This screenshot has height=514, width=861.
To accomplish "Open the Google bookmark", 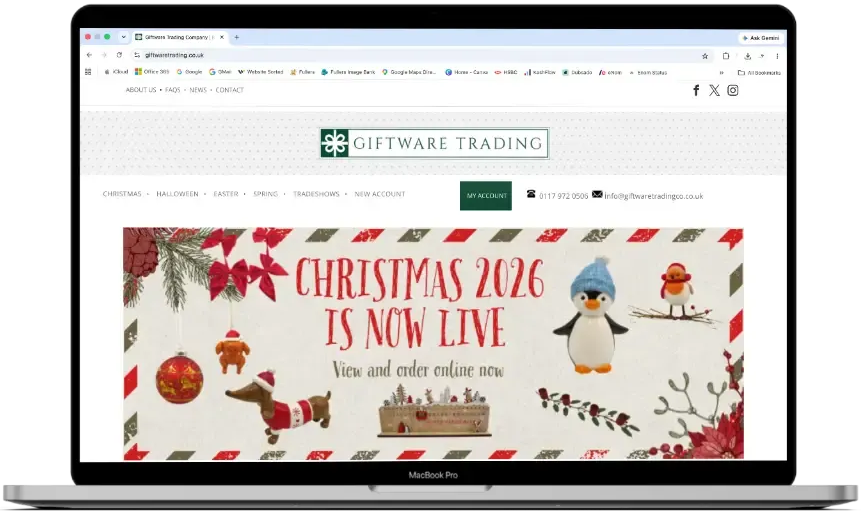I will (189, 72).
